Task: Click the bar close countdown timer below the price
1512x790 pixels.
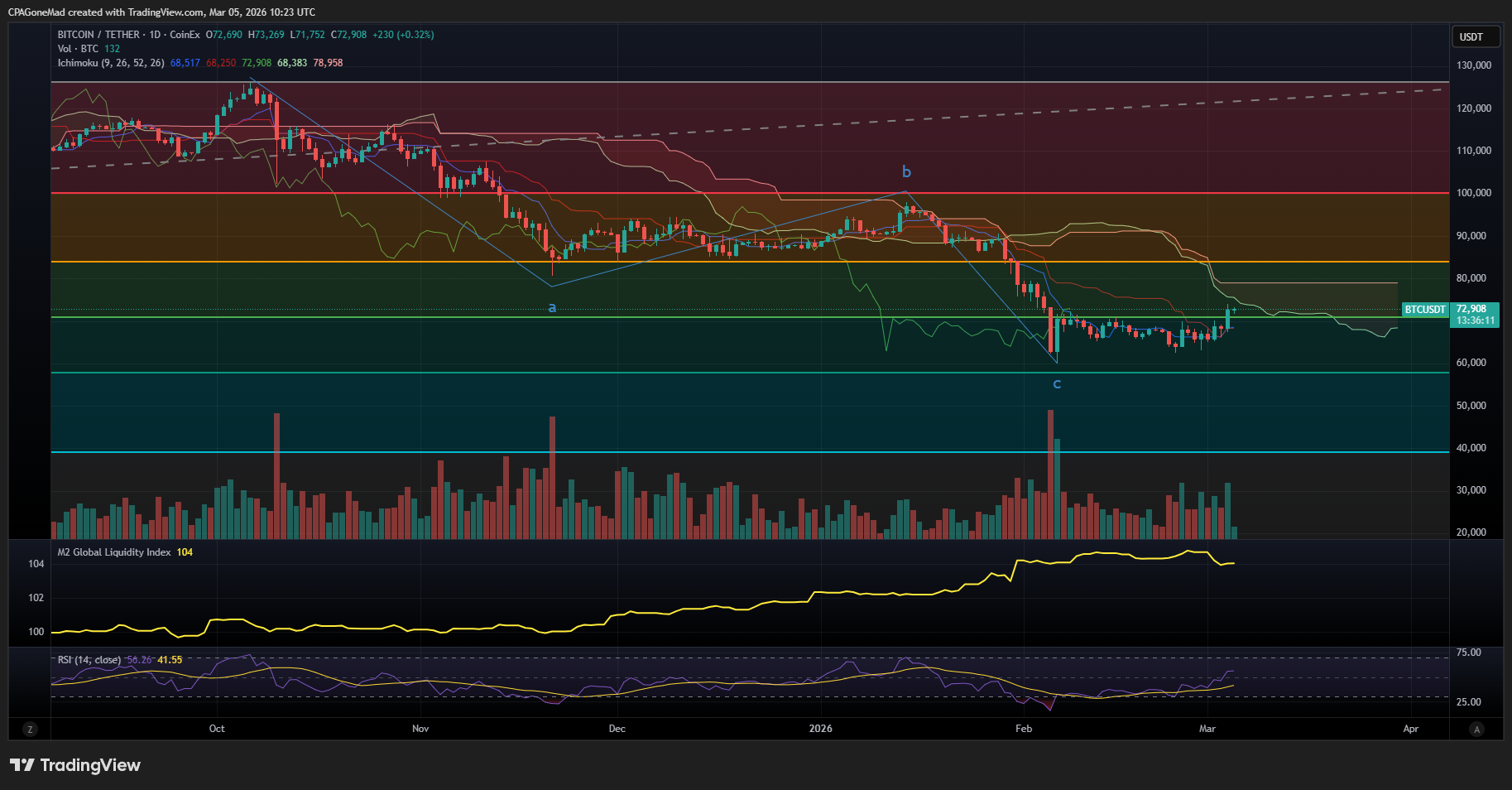Action: click(1475, 320)
